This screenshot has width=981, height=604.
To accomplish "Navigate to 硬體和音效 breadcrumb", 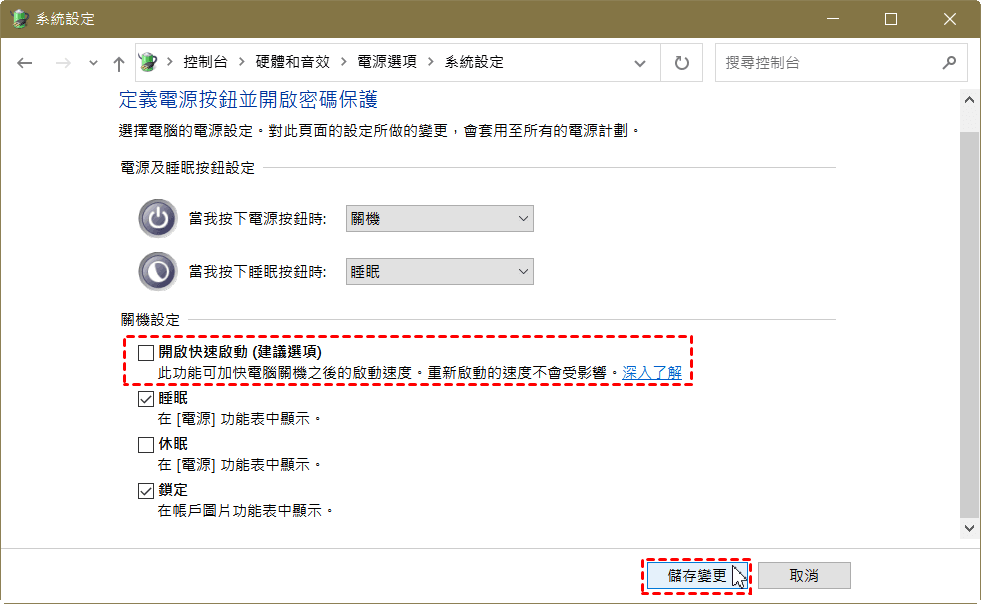I will [x=292, y=62].
